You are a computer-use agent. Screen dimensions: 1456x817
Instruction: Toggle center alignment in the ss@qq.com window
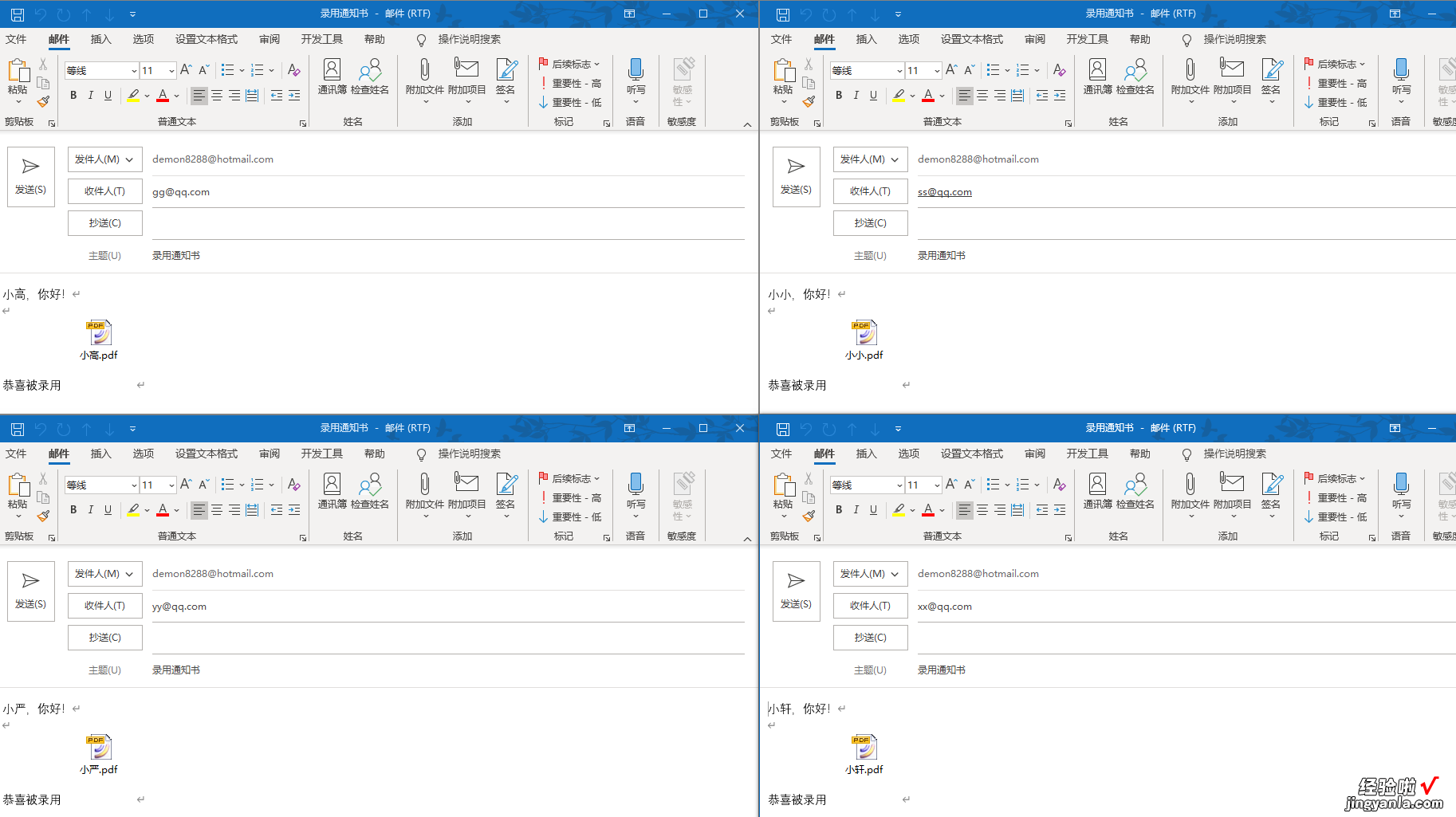[x=982, y=95]
